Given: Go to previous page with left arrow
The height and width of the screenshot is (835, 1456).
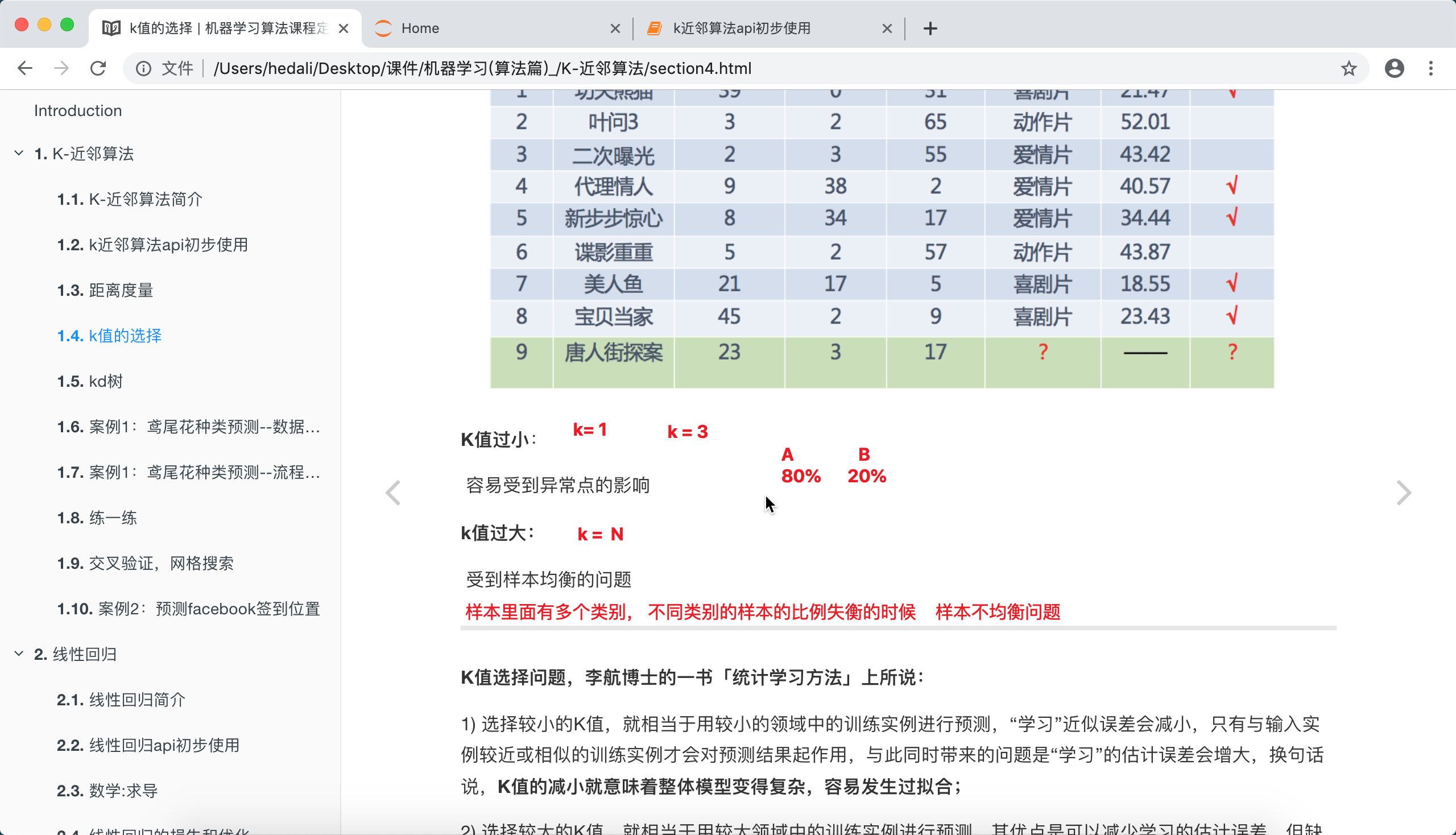Looking at the screenshot, I should pyautogui.click(x=394, y=493).
